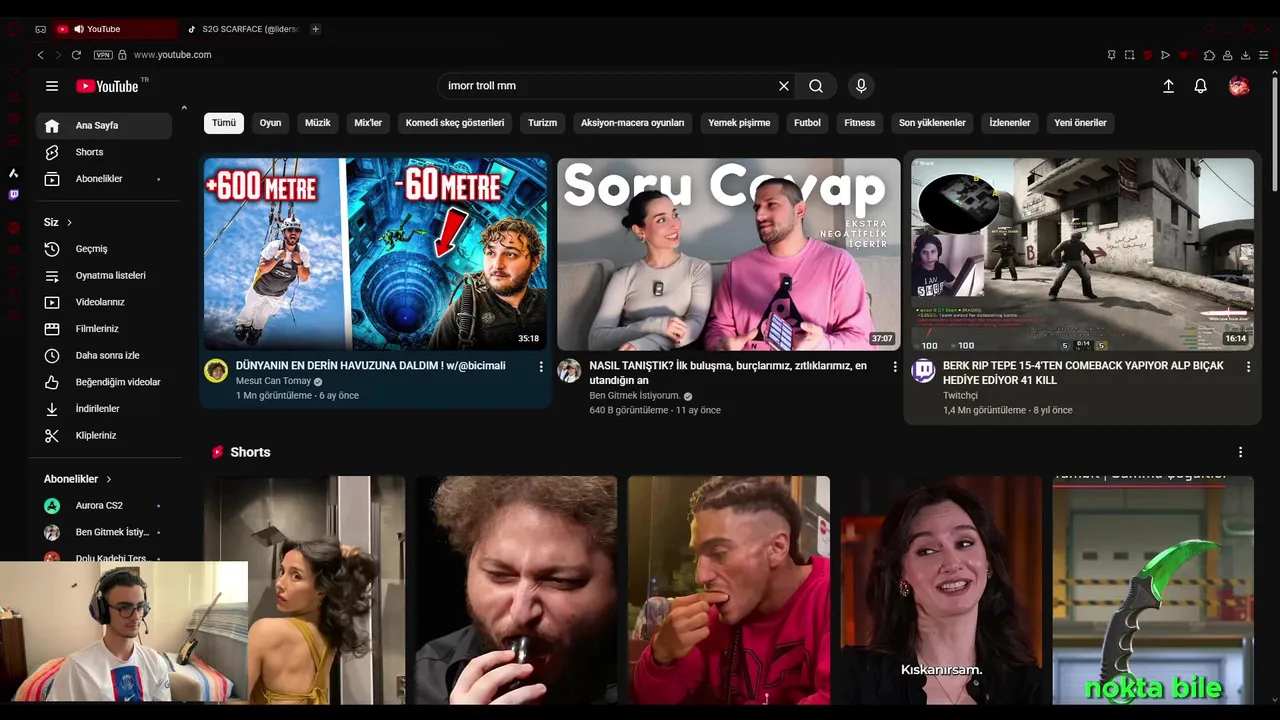The image size is (1280, 720).
Task: Open the YouTube hamburger guide menu
Action: pos(52,86)
